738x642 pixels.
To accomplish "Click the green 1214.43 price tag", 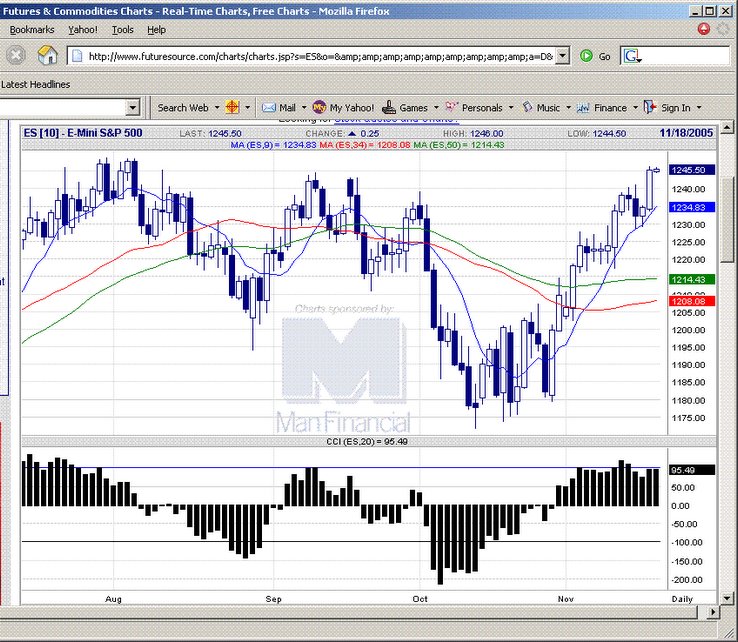I will click(692, 280).
